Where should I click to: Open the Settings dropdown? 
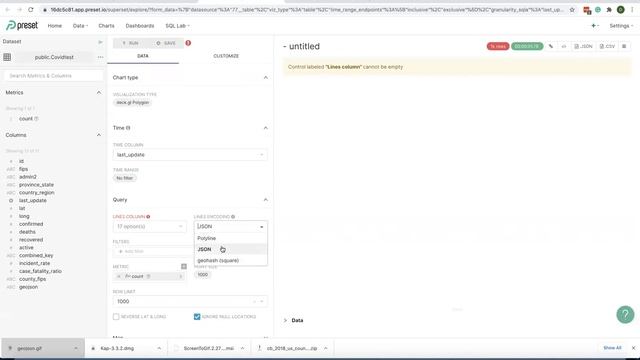[621, 26]
